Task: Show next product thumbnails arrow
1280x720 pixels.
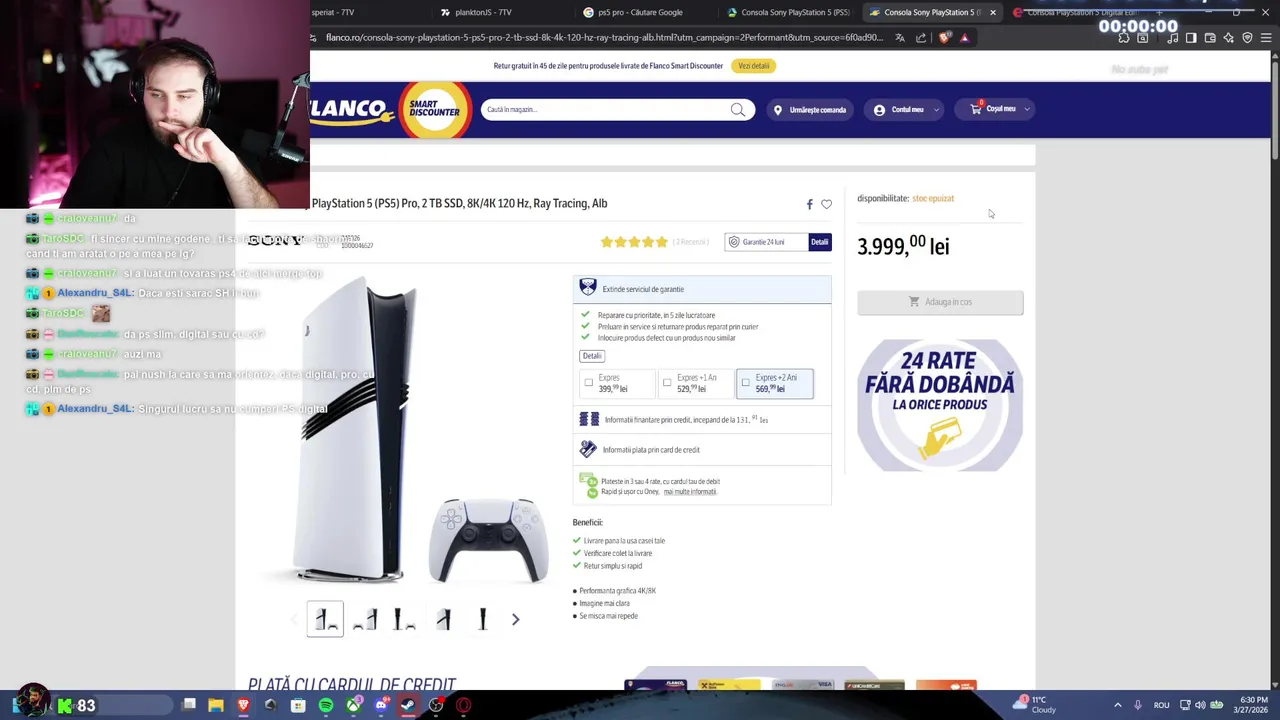Action: [515, 619]
